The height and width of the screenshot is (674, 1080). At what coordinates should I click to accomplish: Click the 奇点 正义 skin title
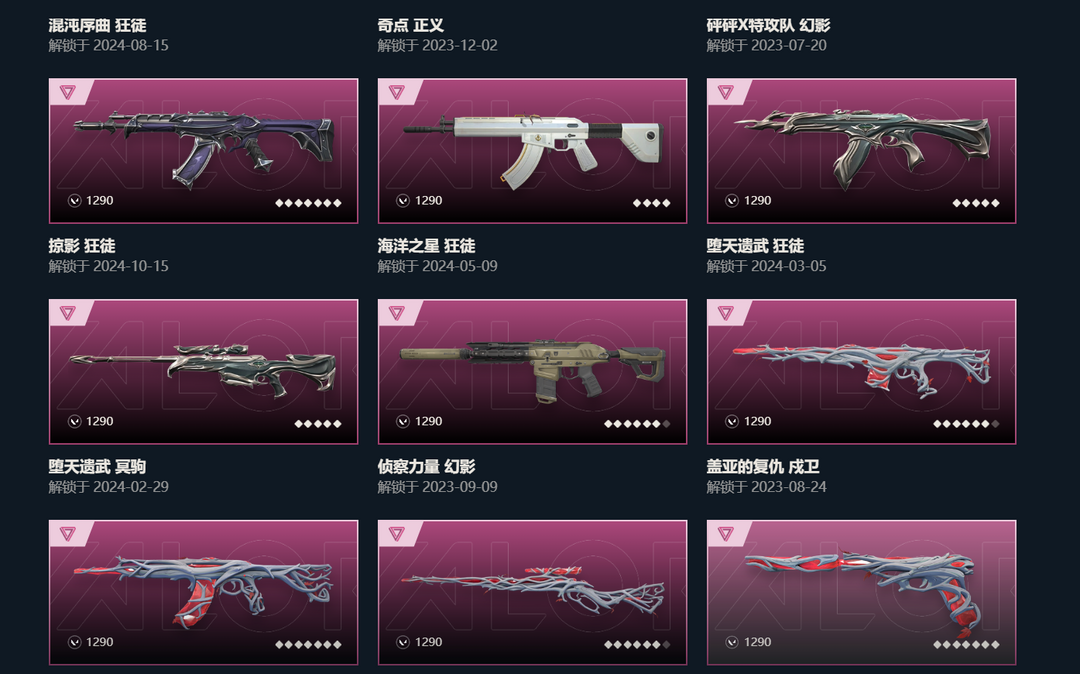411,25
